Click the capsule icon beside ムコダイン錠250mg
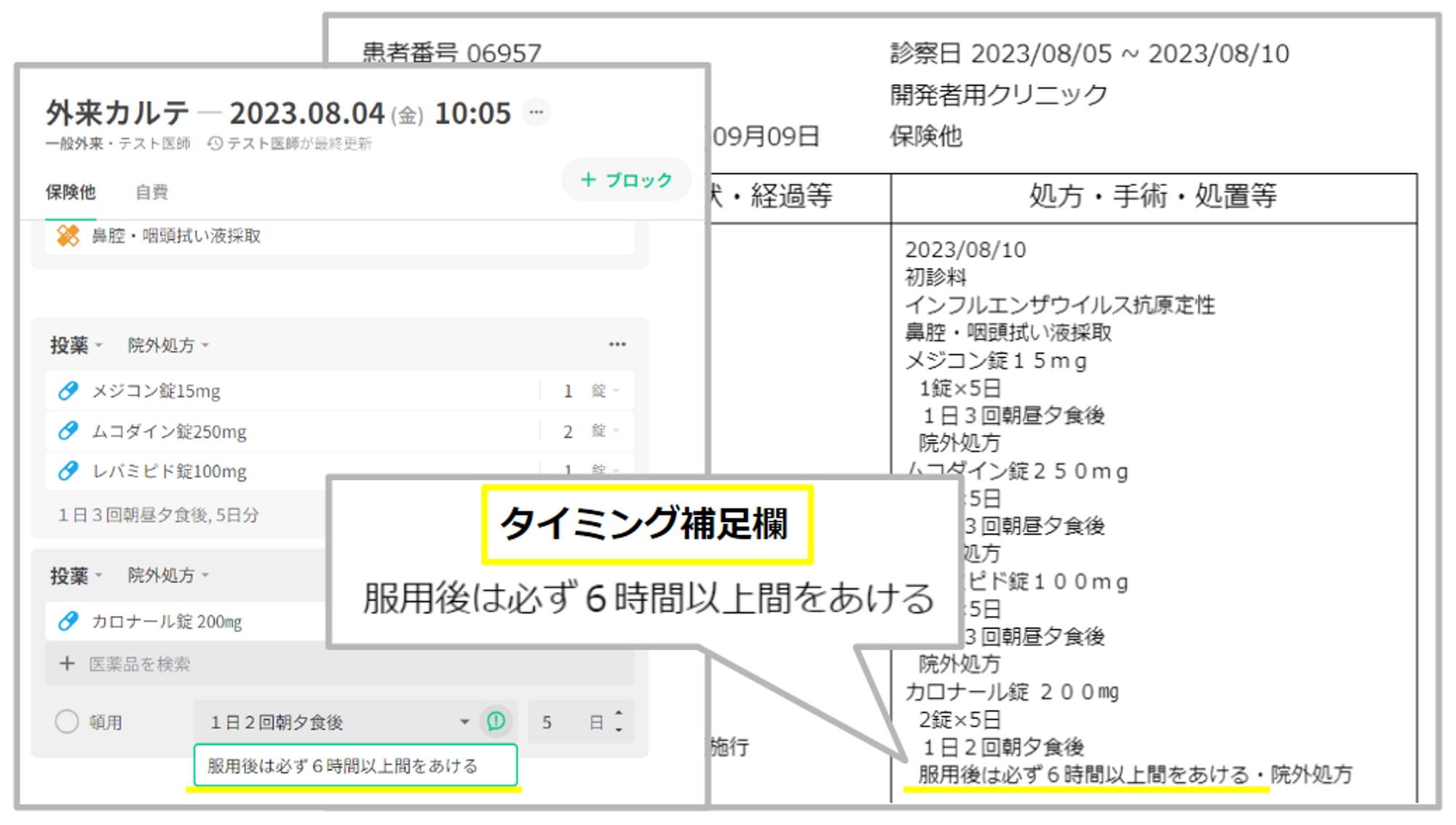1456x825 pixels. coord(68,431)
